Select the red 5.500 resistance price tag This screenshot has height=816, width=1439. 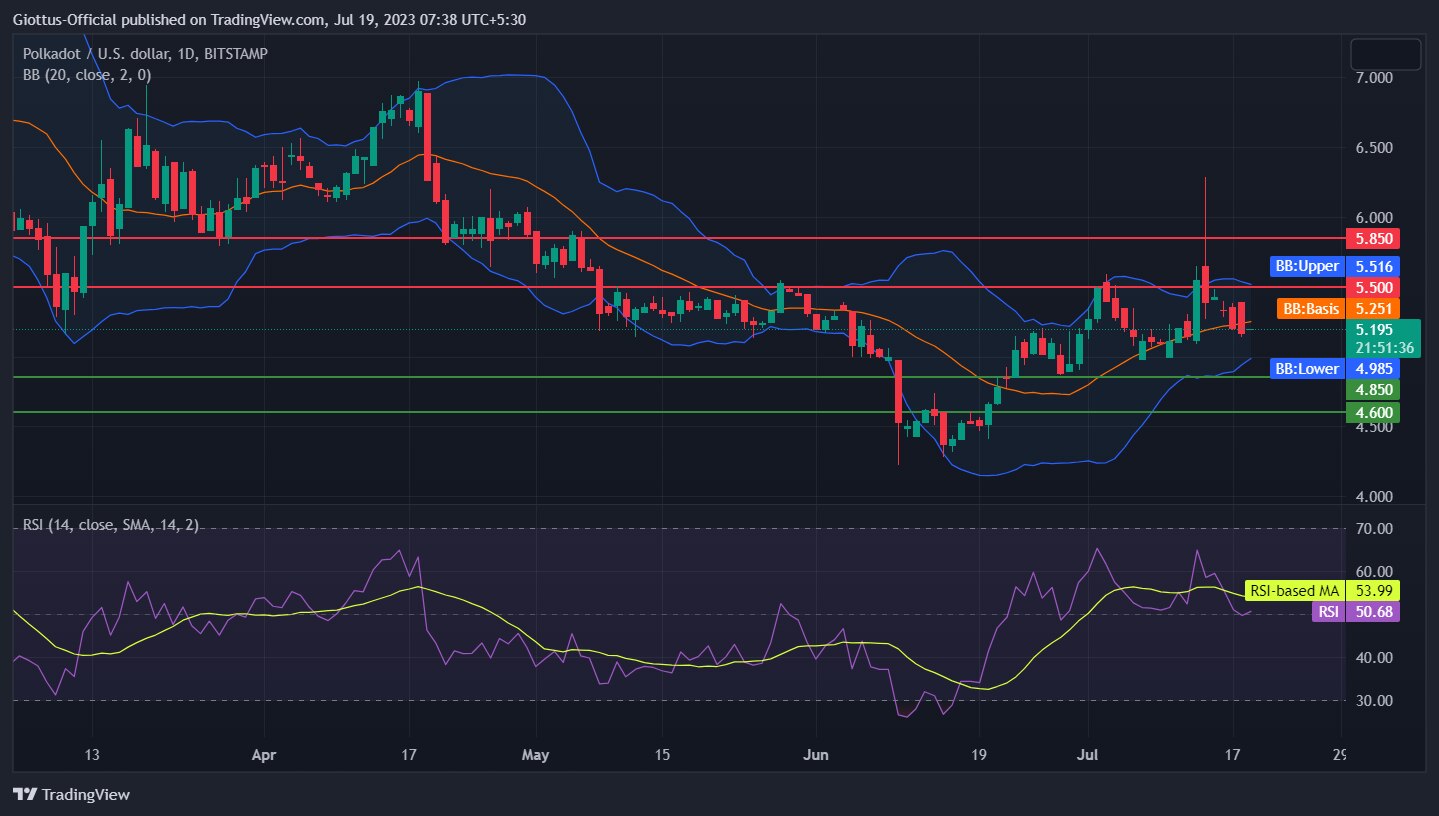click(1372, 287)
